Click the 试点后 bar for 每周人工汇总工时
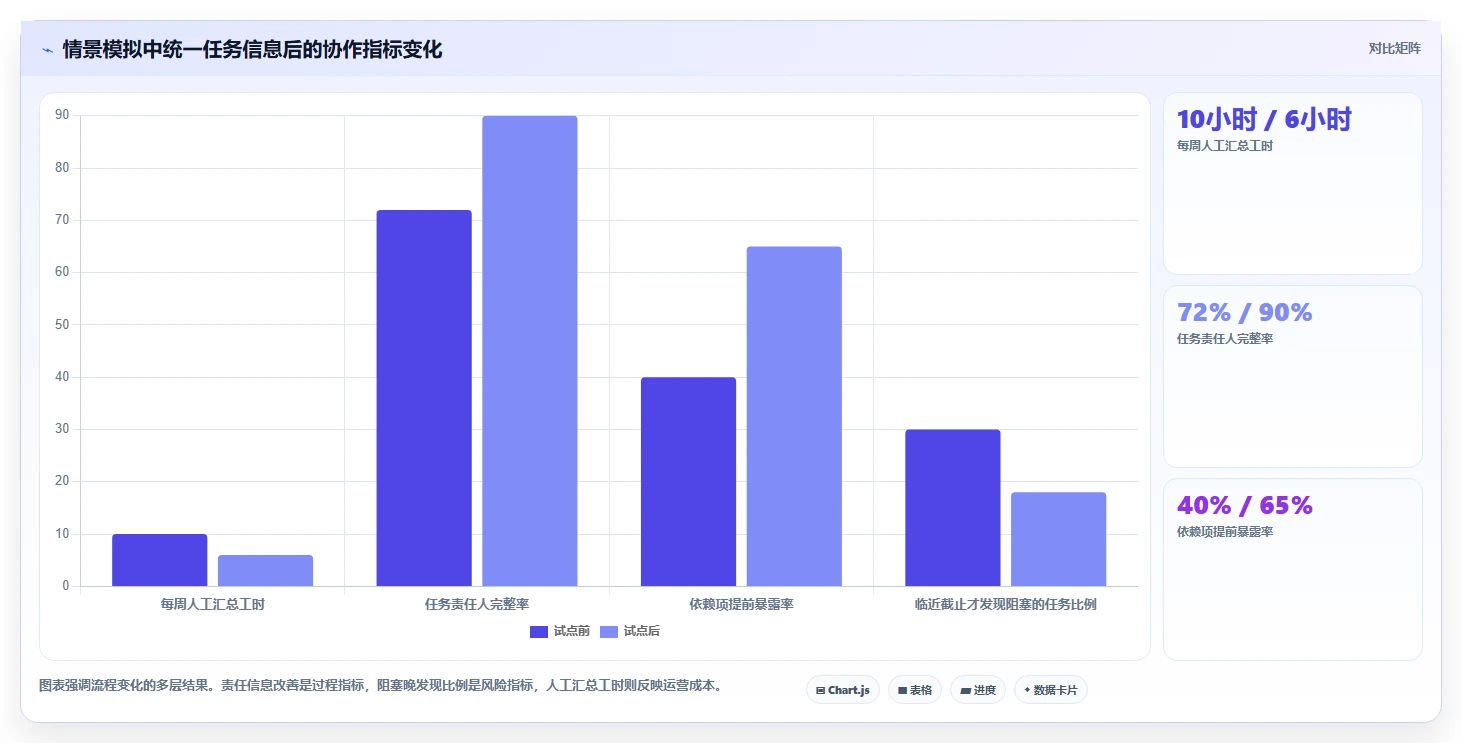The image size is (1462, 743). click(x=265, y=571)
